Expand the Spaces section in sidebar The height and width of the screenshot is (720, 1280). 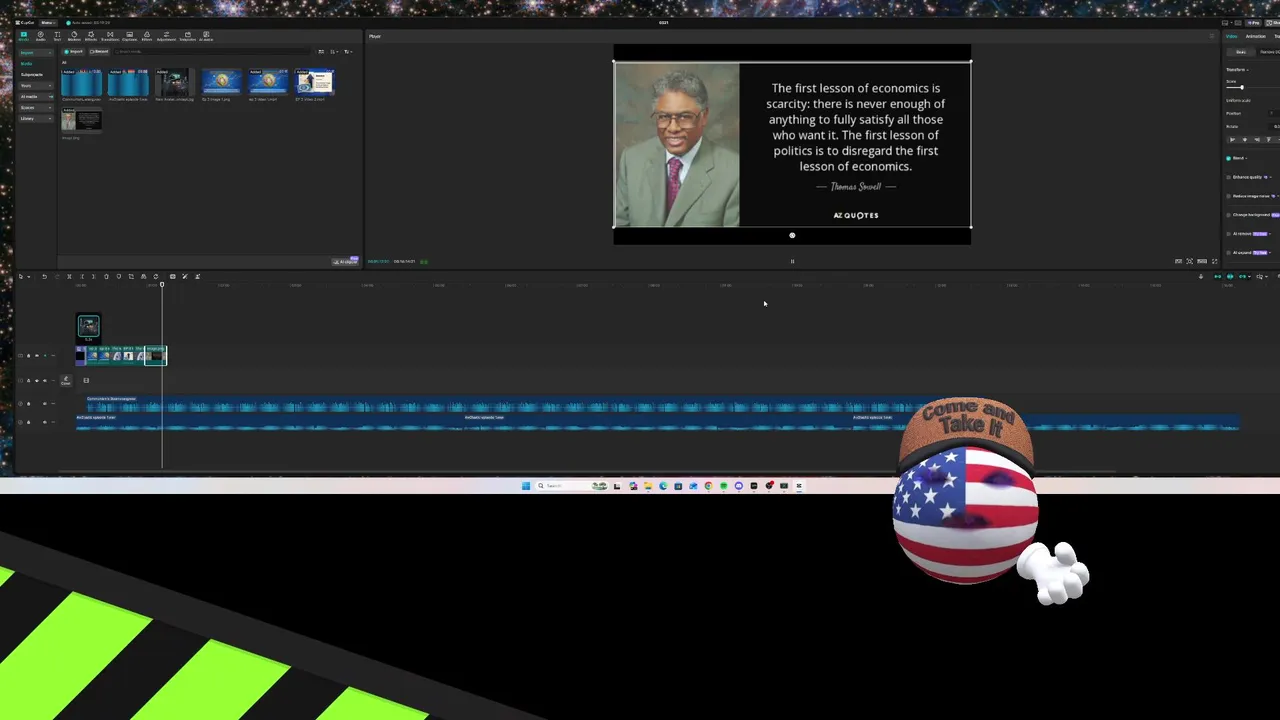[36, 107]
